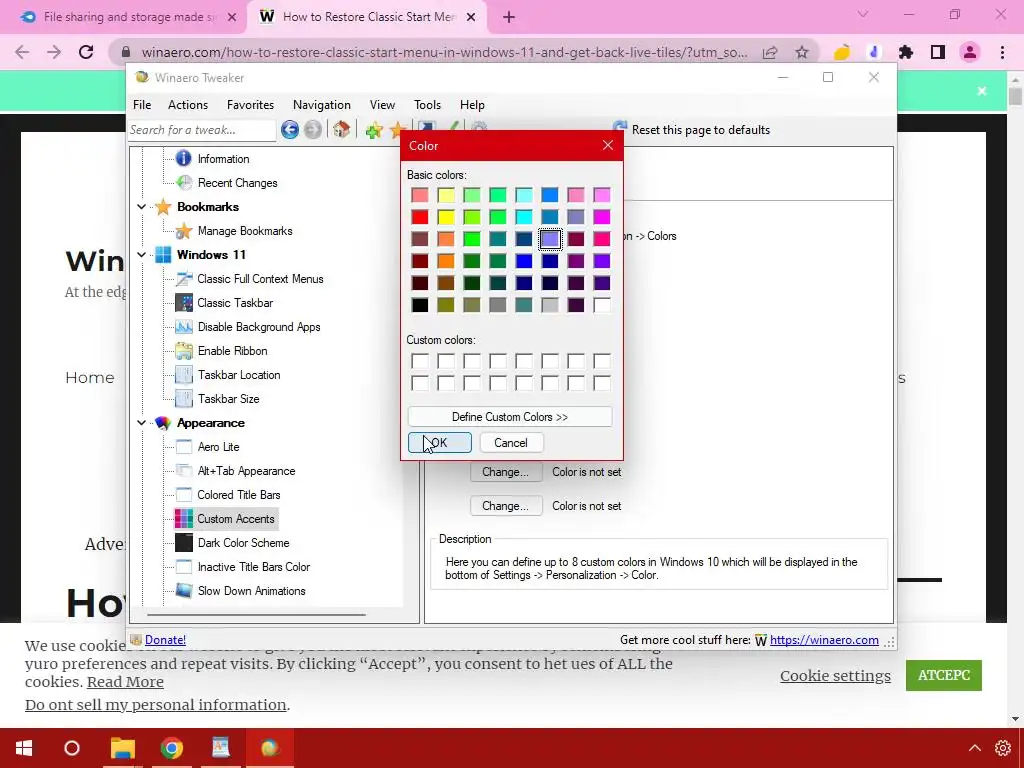The height and width of the screenshot is (768, 1024).
Task: Open the Help menu
Action: (x=472, y=104)
